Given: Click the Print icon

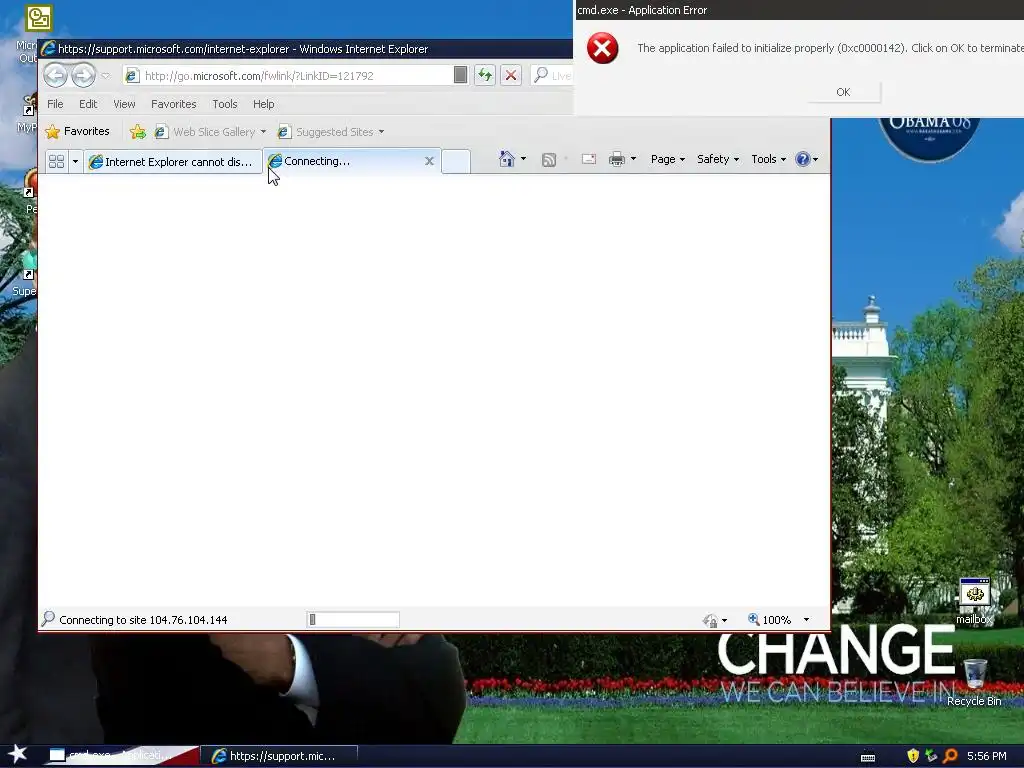Looking at the screenshot, I should click(x=616, y=159).
